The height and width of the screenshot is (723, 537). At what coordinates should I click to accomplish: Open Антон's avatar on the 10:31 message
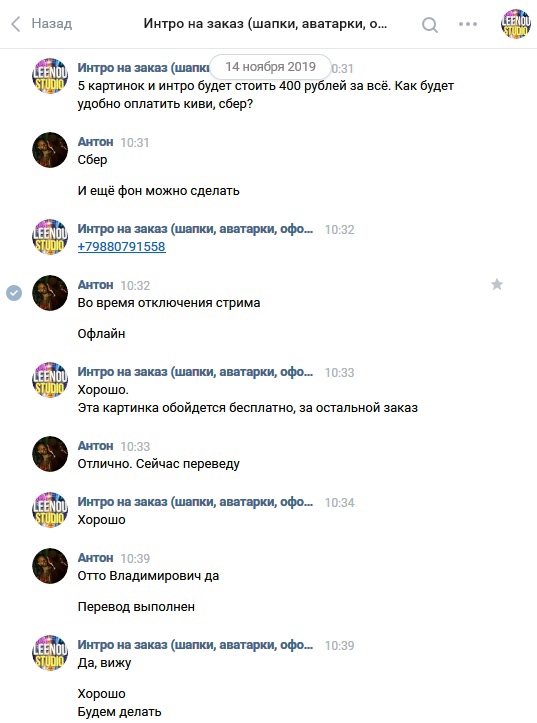coord(50,150)
